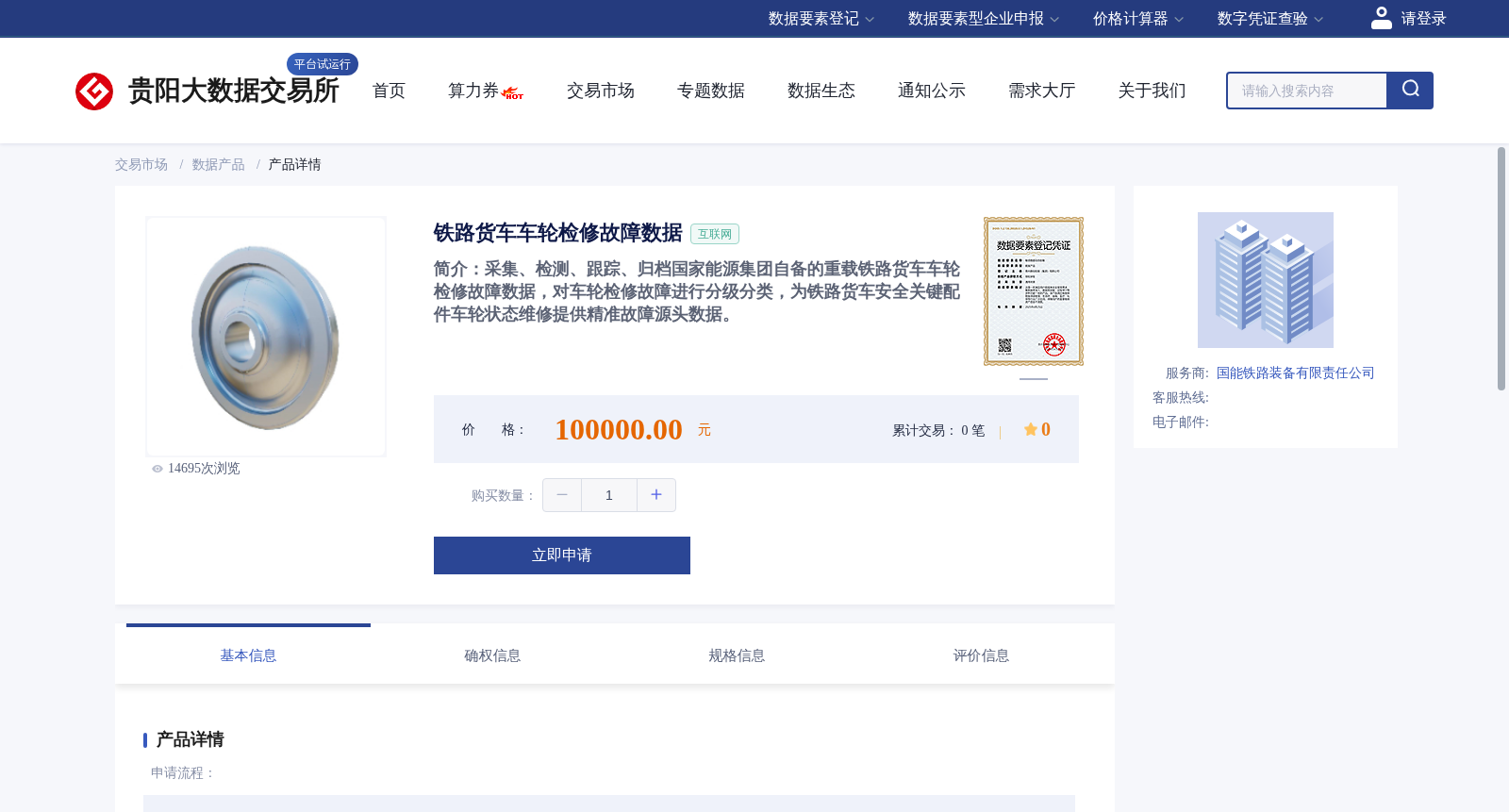Viewport: 1509px width, 812px height.
Task: Click the page vertical scrollbar
Action: pyautogui.click(x=1501, y=269)
